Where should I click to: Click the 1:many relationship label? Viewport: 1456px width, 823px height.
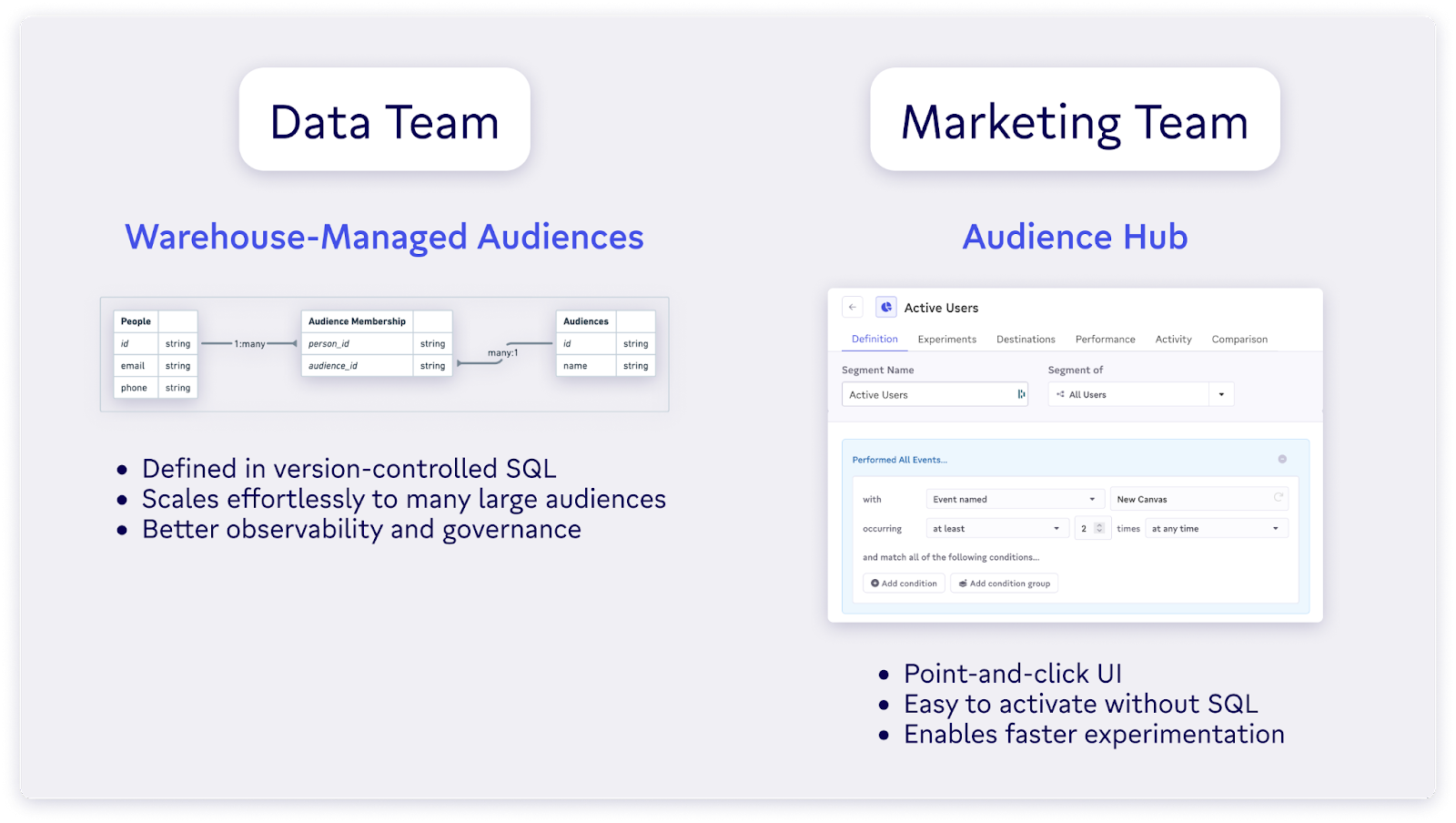(249, 344)
